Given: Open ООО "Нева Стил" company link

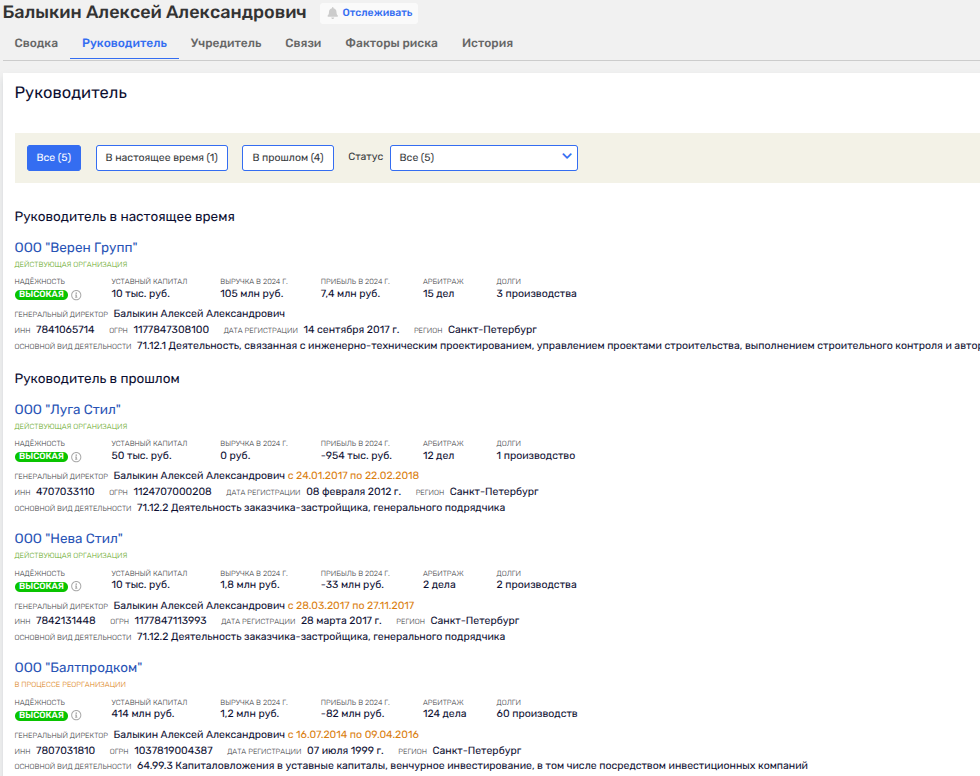Looking at the screenshot, I should 69,539.
